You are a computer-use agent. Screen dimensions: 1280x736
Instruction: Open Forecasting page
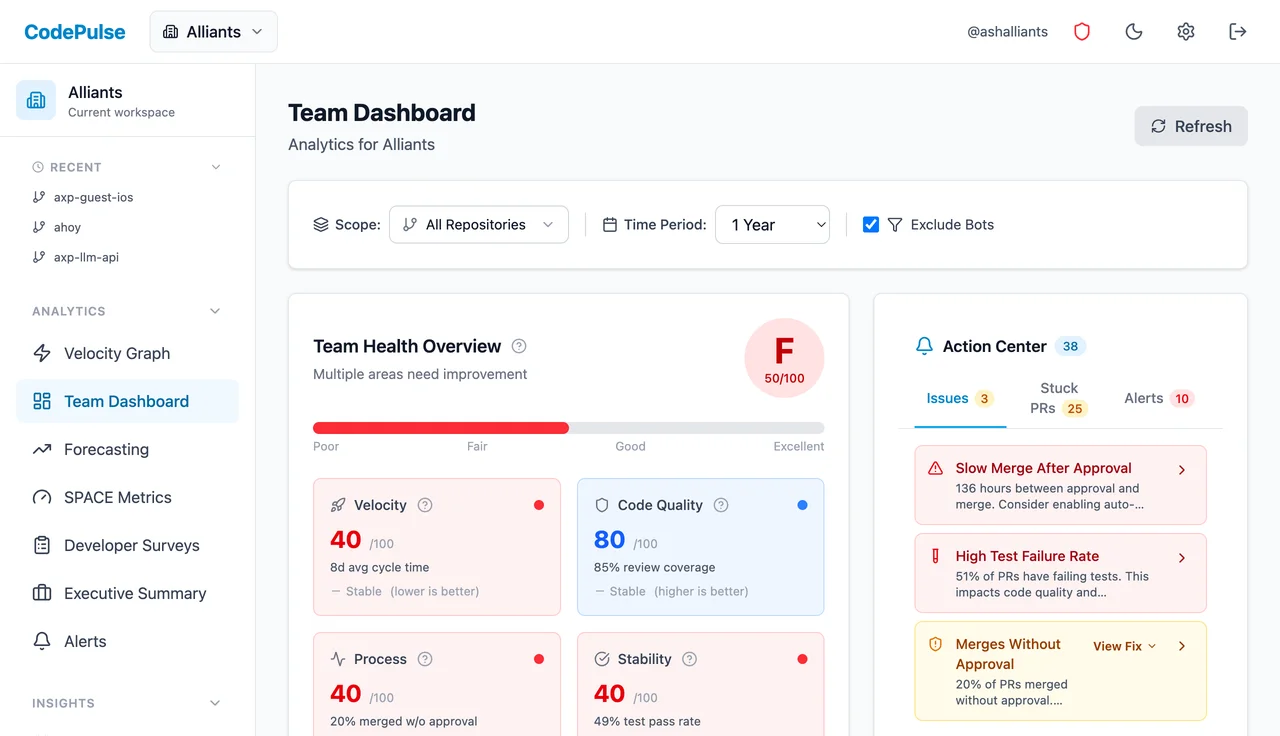pyautogui.click(x=128, y=449)
